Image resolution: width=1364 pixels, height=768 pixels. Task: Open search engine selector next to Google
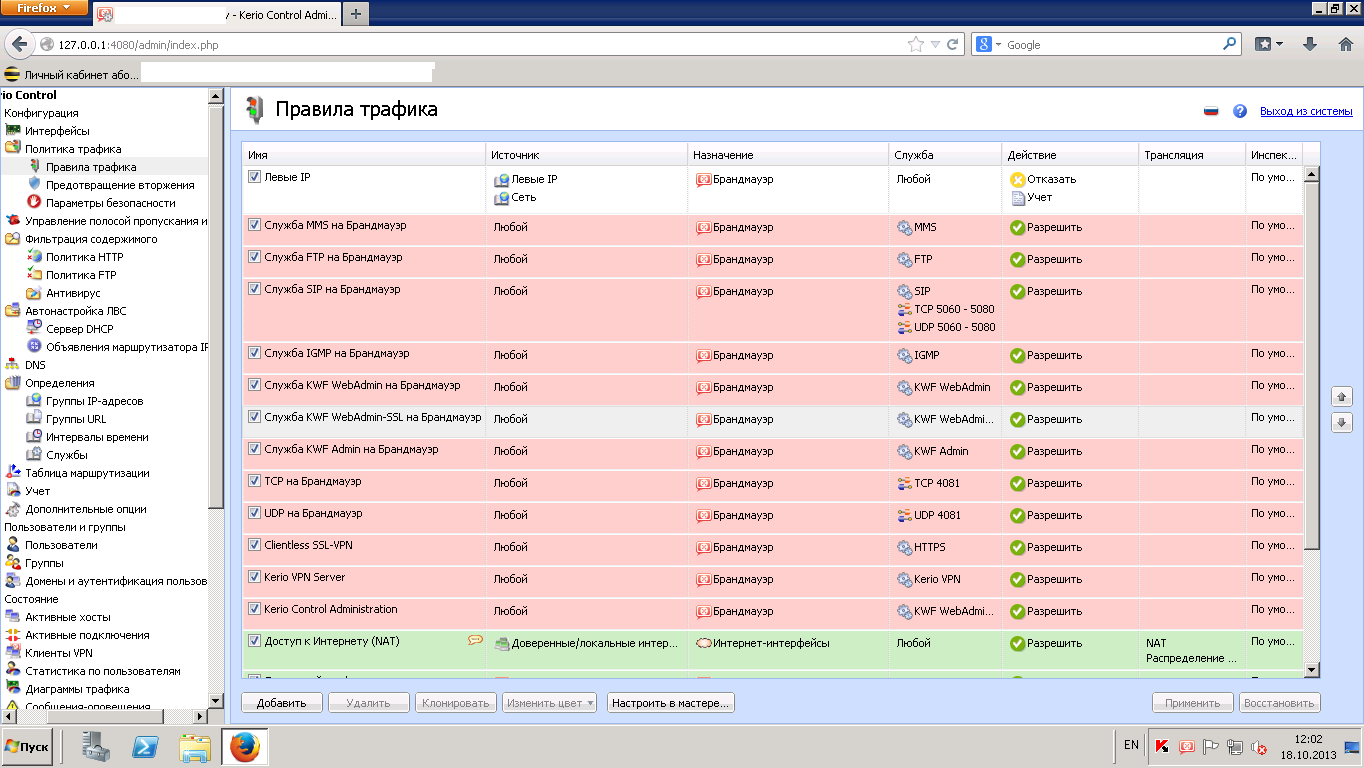coord(989,44)
